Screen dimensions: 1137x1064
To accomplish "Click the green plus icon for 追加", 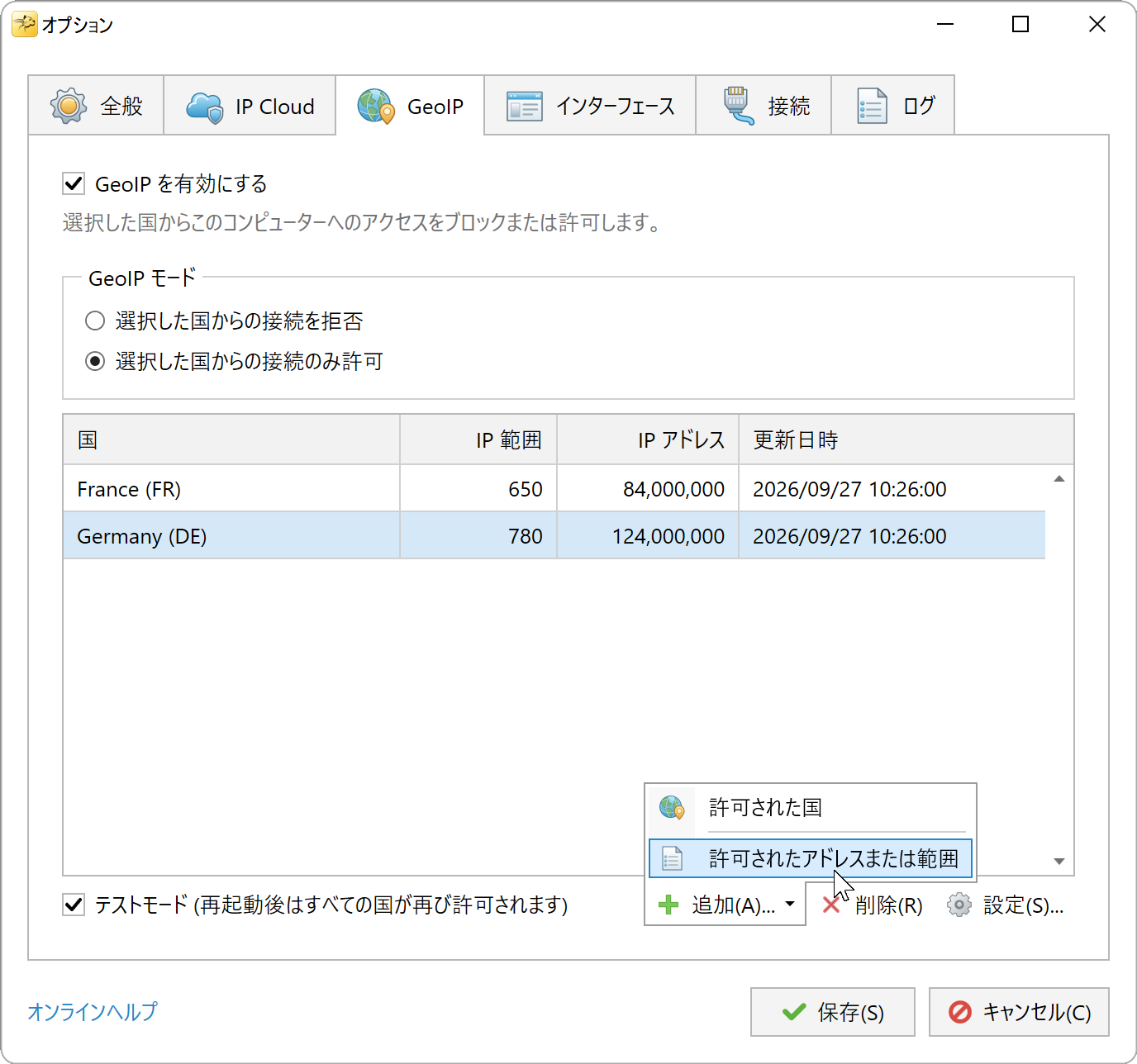I will (668, 905).
